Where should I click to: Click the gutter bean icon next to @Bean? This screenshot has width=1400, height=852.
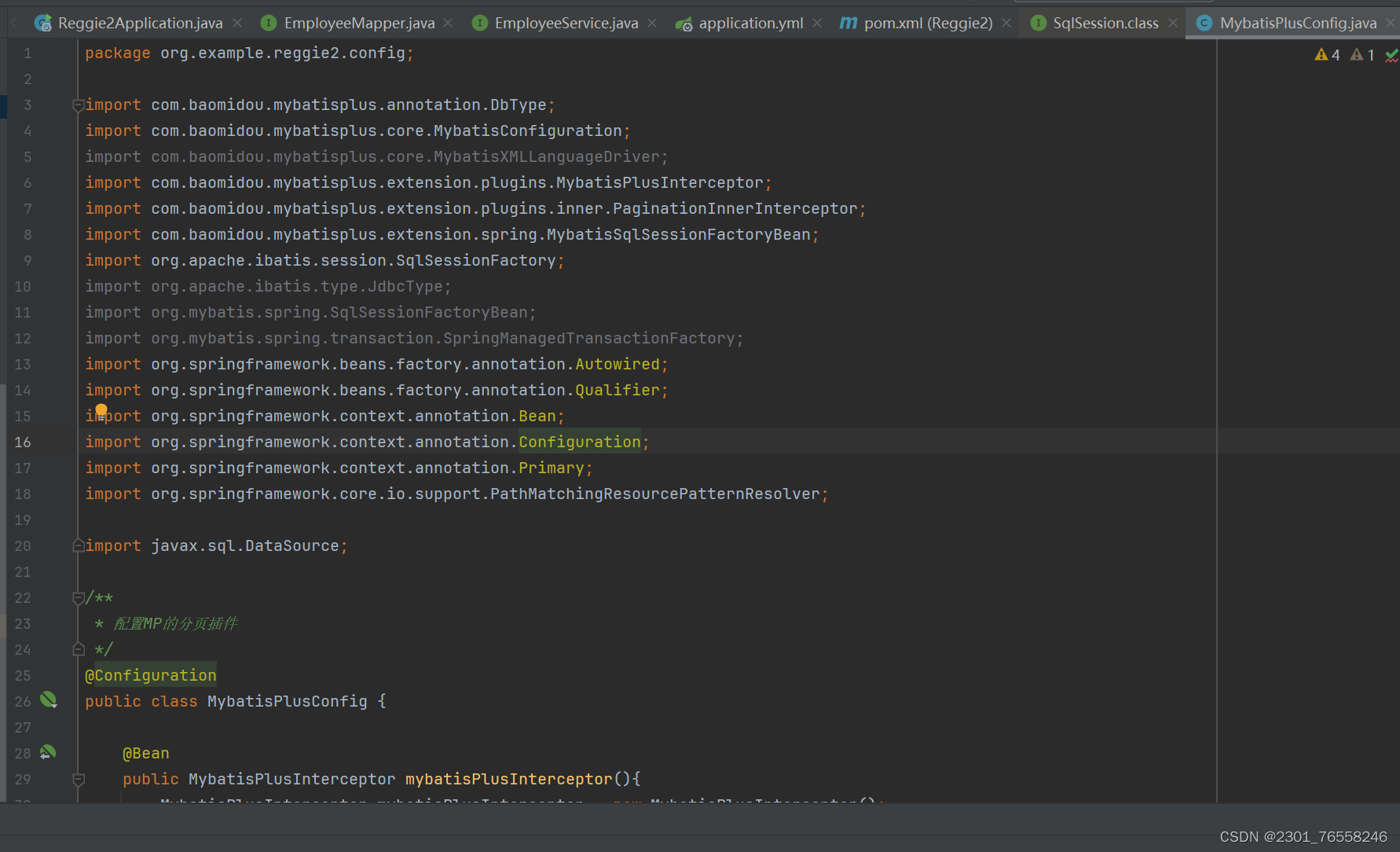tap(48, 752)
